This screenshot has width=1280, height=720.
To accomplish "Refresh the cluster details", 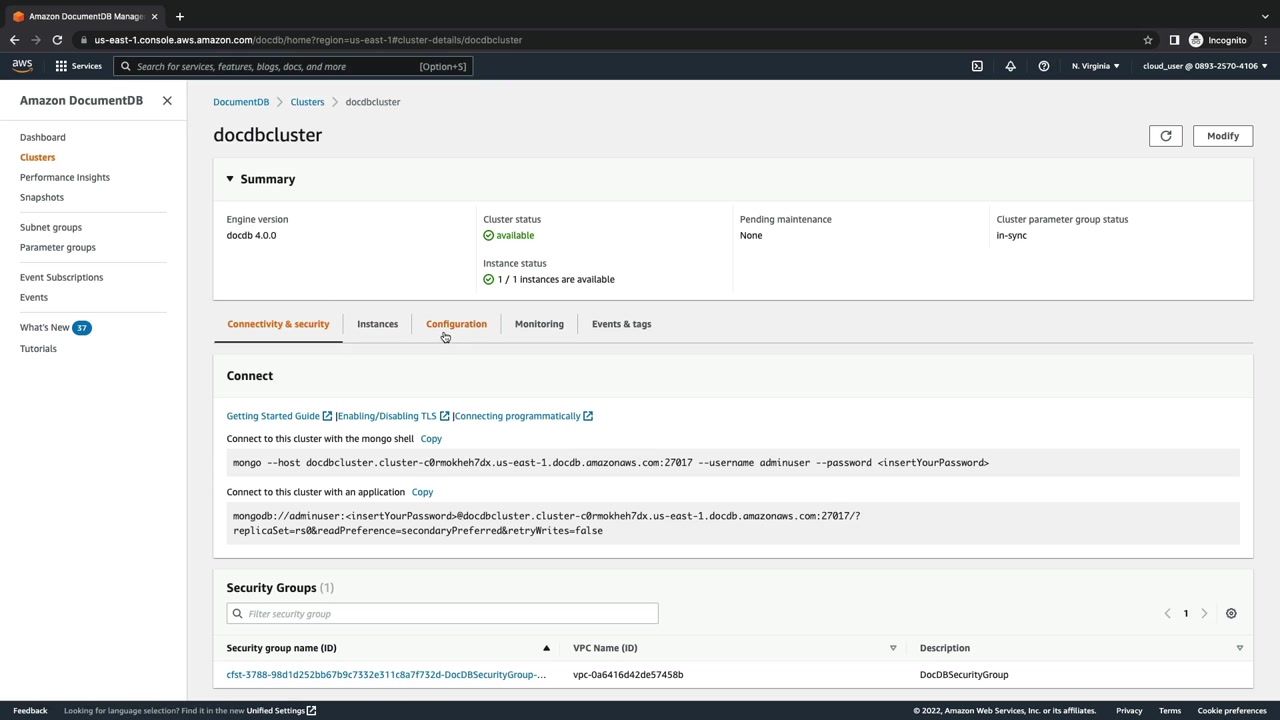I will 1166,136.
